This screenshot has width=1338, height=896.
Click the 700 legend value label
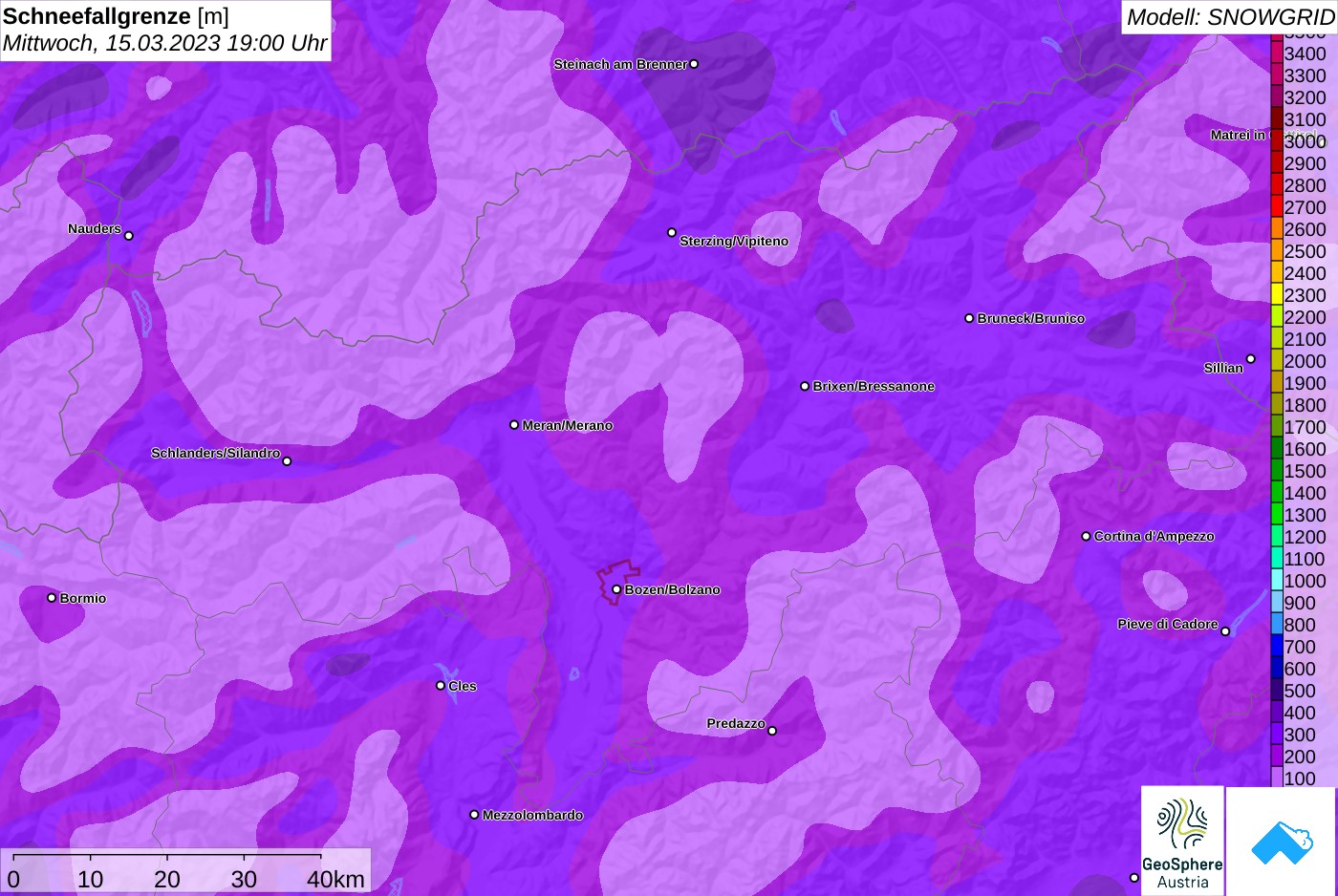tap(1300, 647)
